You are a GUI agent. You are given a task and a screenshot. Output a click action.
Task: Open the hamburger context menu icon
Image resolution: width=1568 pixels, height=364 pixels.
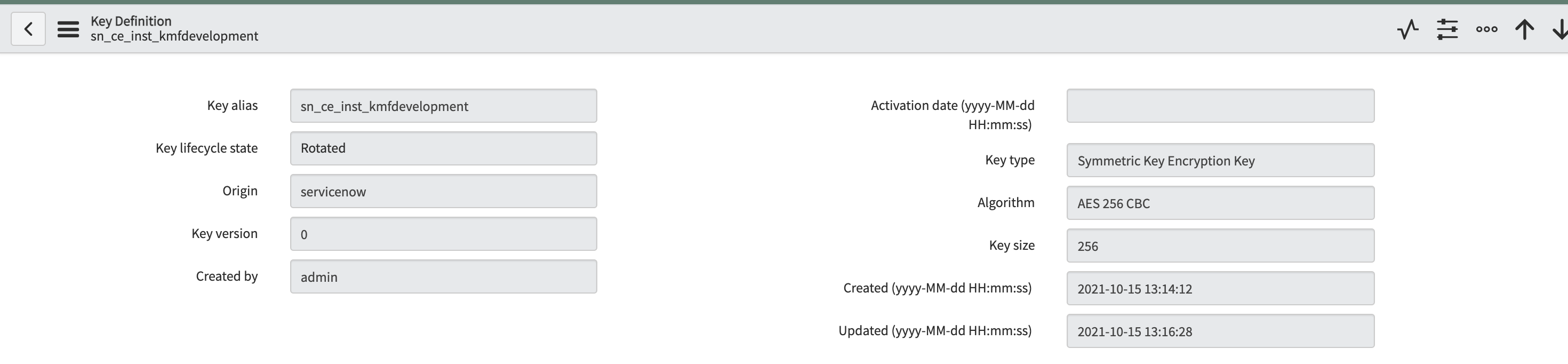point(68,29)
